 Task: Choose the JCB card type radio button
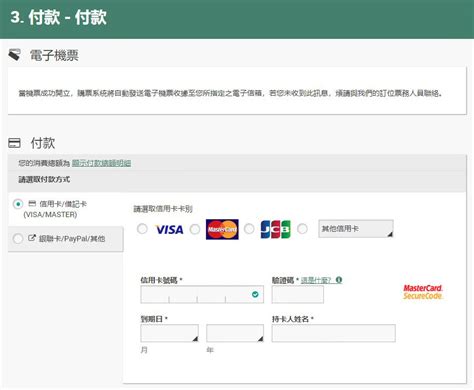[x=249, y=229]
